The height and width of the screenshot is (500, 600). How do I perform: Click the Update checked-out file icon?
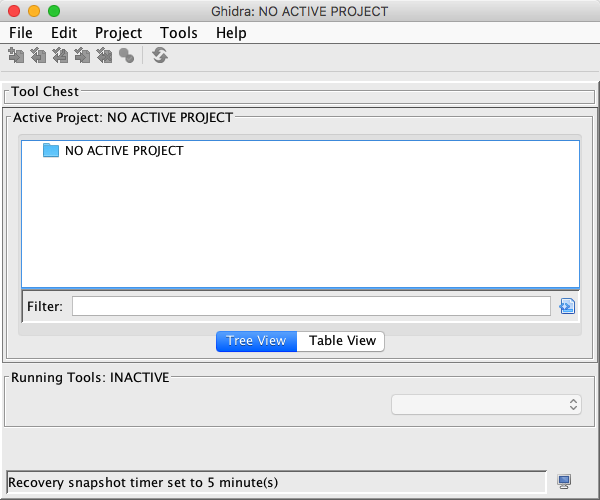click(x=60, y=56)
